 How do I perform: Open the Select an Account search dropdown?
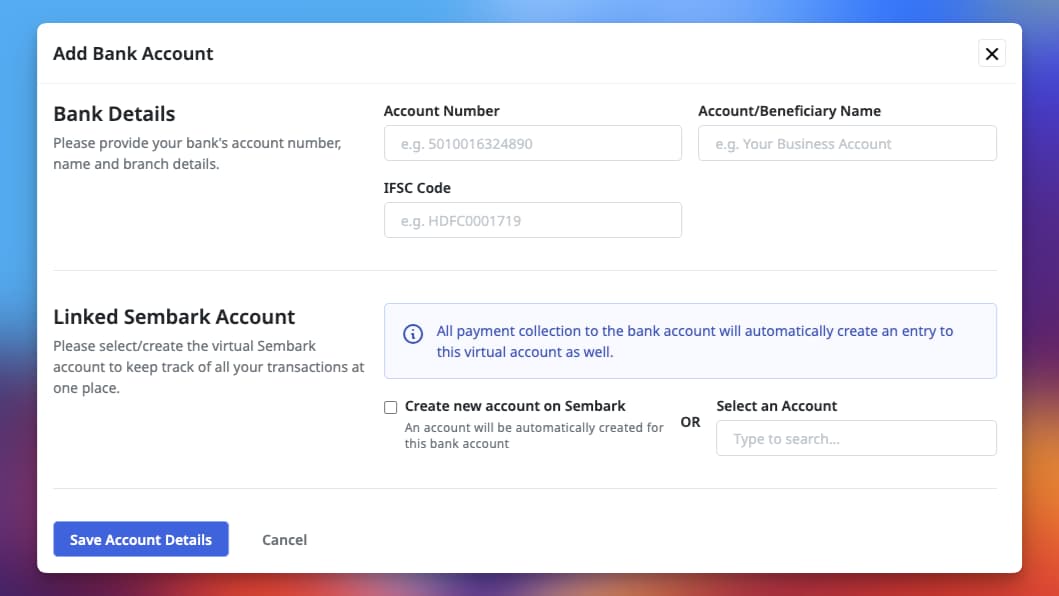[855, 438]
